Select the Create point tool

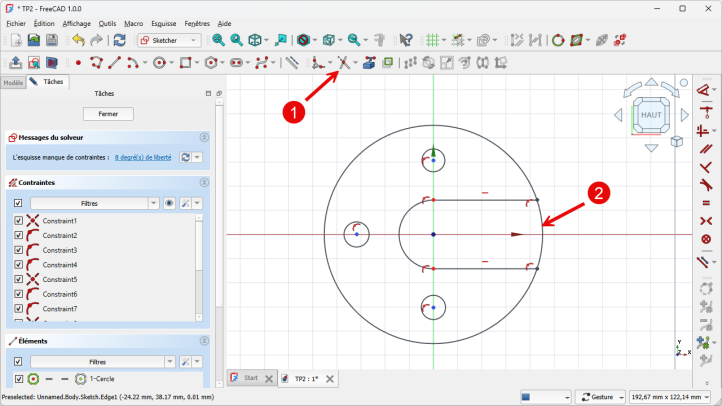(78, 62)
